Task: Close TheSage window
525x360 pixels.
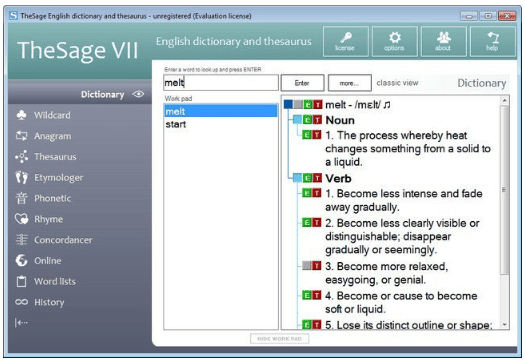Action: click(507, 16)
